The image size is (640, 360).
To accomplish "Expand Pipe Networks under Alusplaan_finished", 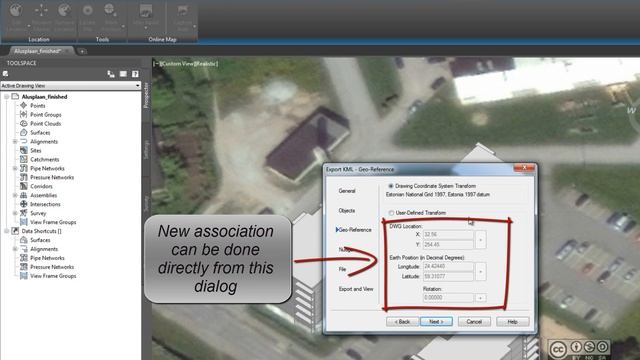I will point(15,169).
